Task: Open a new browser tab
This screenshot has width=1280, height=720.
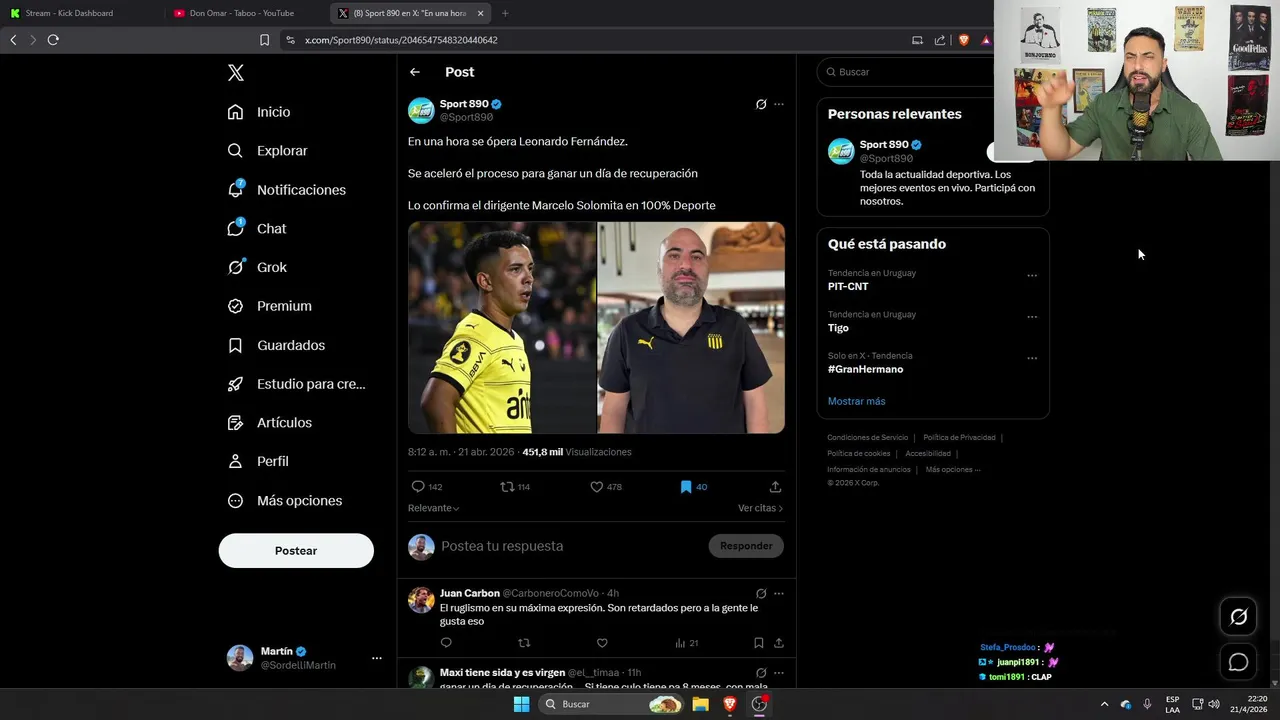Action: [505, 13]
